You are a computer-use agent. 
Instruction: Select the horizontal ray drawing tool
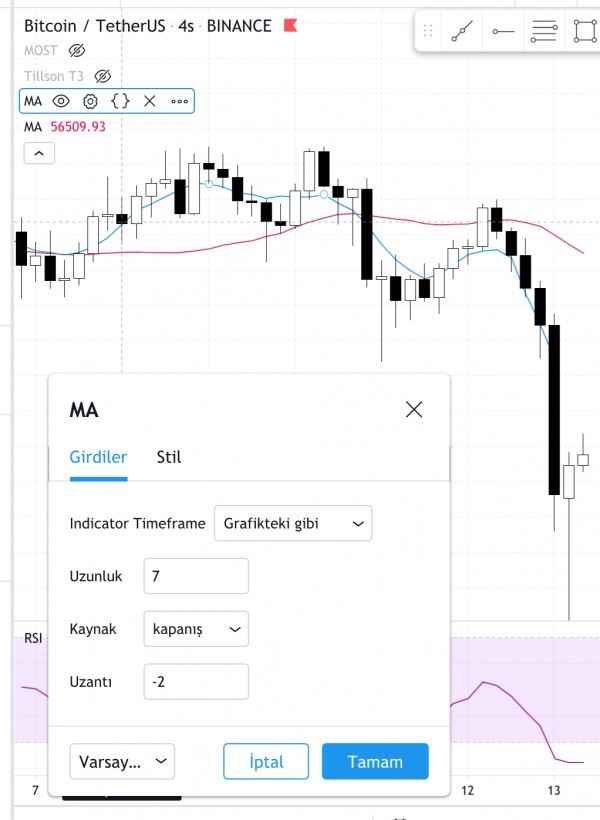[x=503, y=31]
